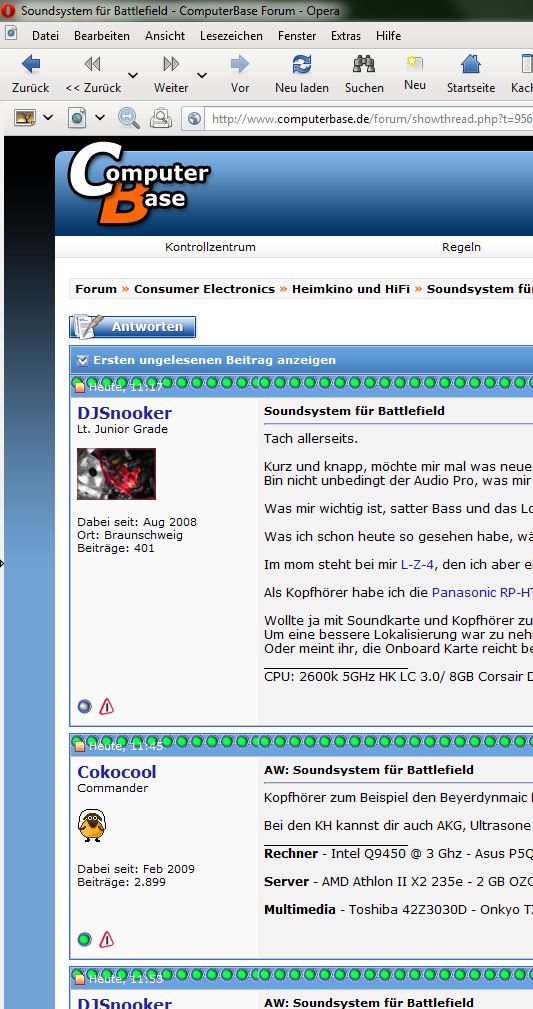Click the rewind '<< Zurück' button

coord(93,74)
